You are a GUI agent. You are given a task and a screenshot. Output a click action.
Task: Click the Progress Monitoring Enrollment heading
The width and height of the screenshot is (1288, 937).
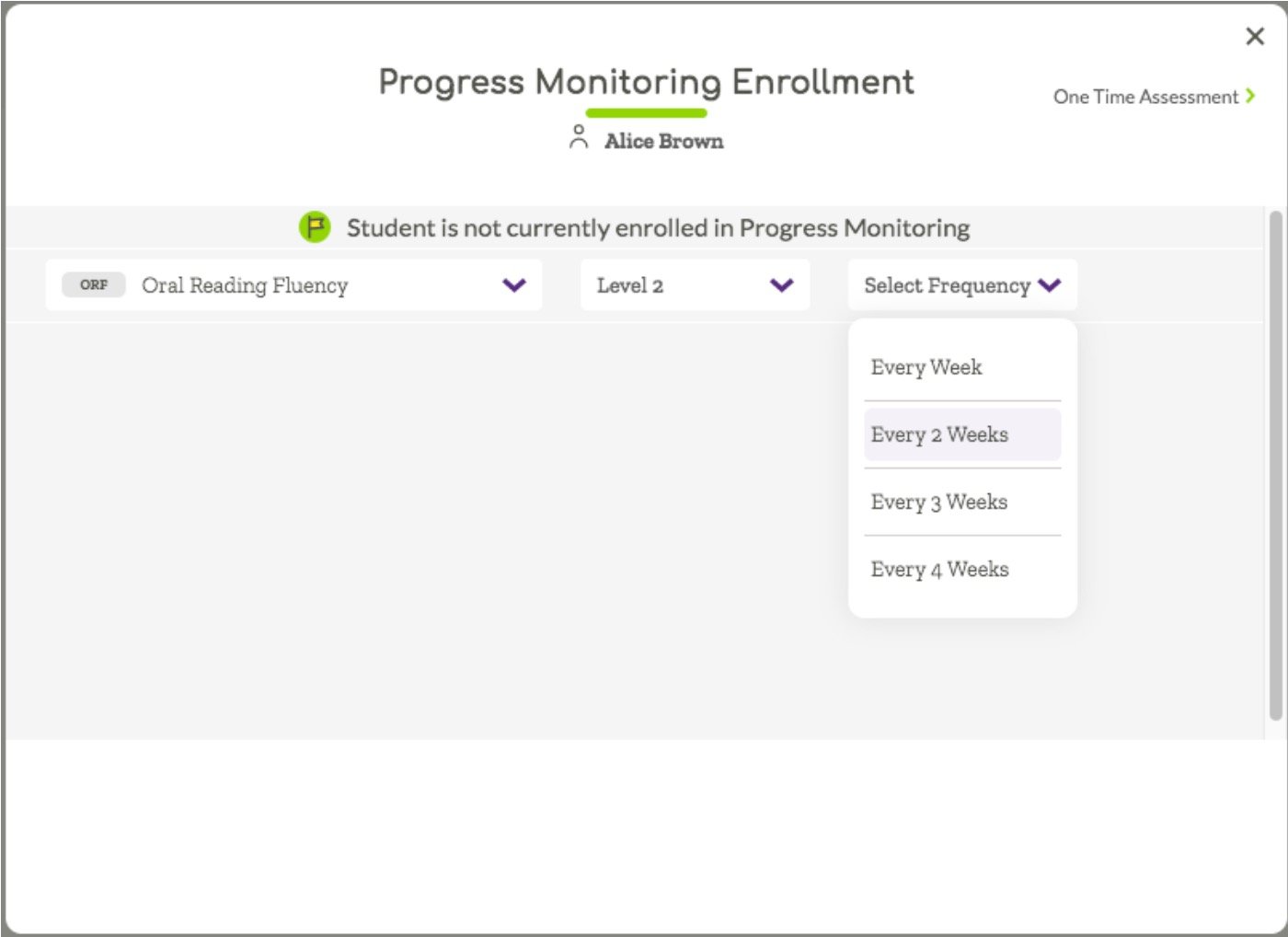click(645, 81)
